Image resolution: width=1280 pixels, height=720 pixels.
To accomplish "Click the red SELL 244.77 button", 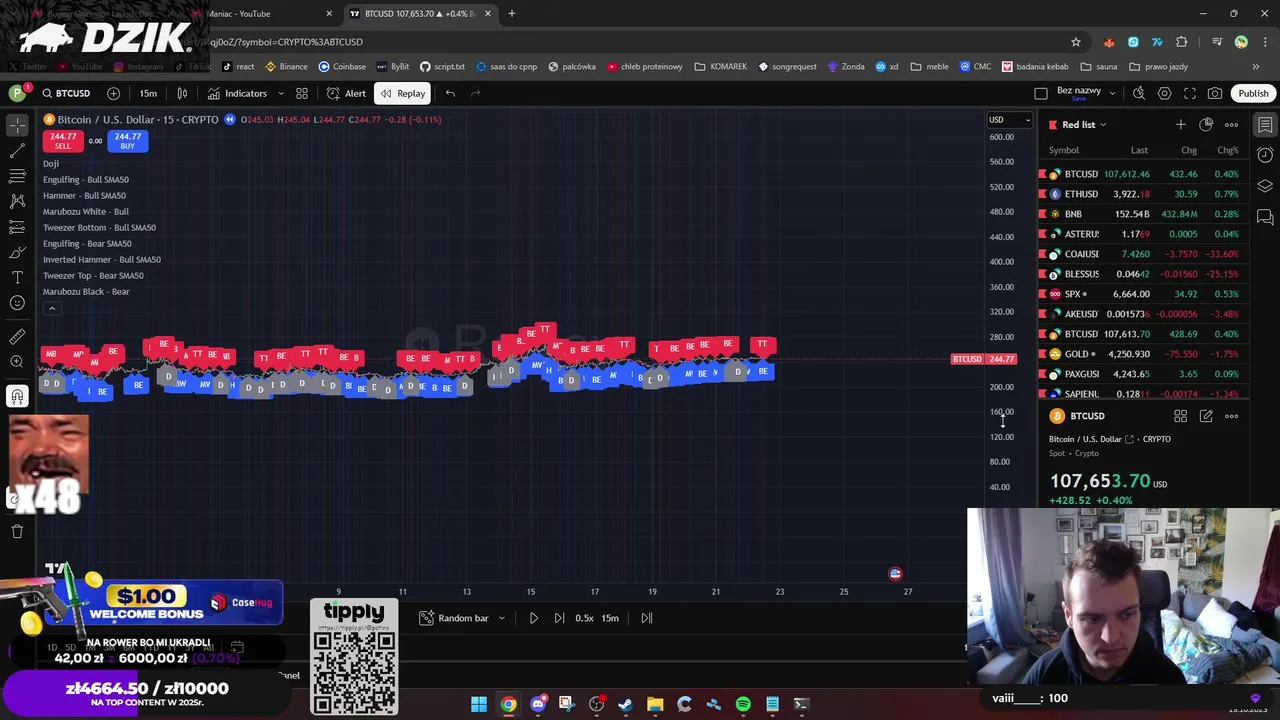I will click(62, 141).
